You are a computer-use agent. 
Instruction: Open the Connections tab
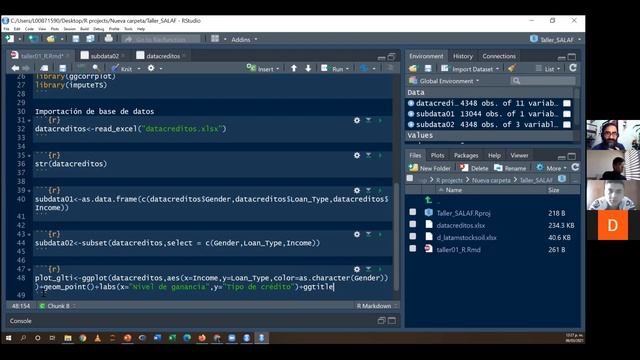pos(499,56)
